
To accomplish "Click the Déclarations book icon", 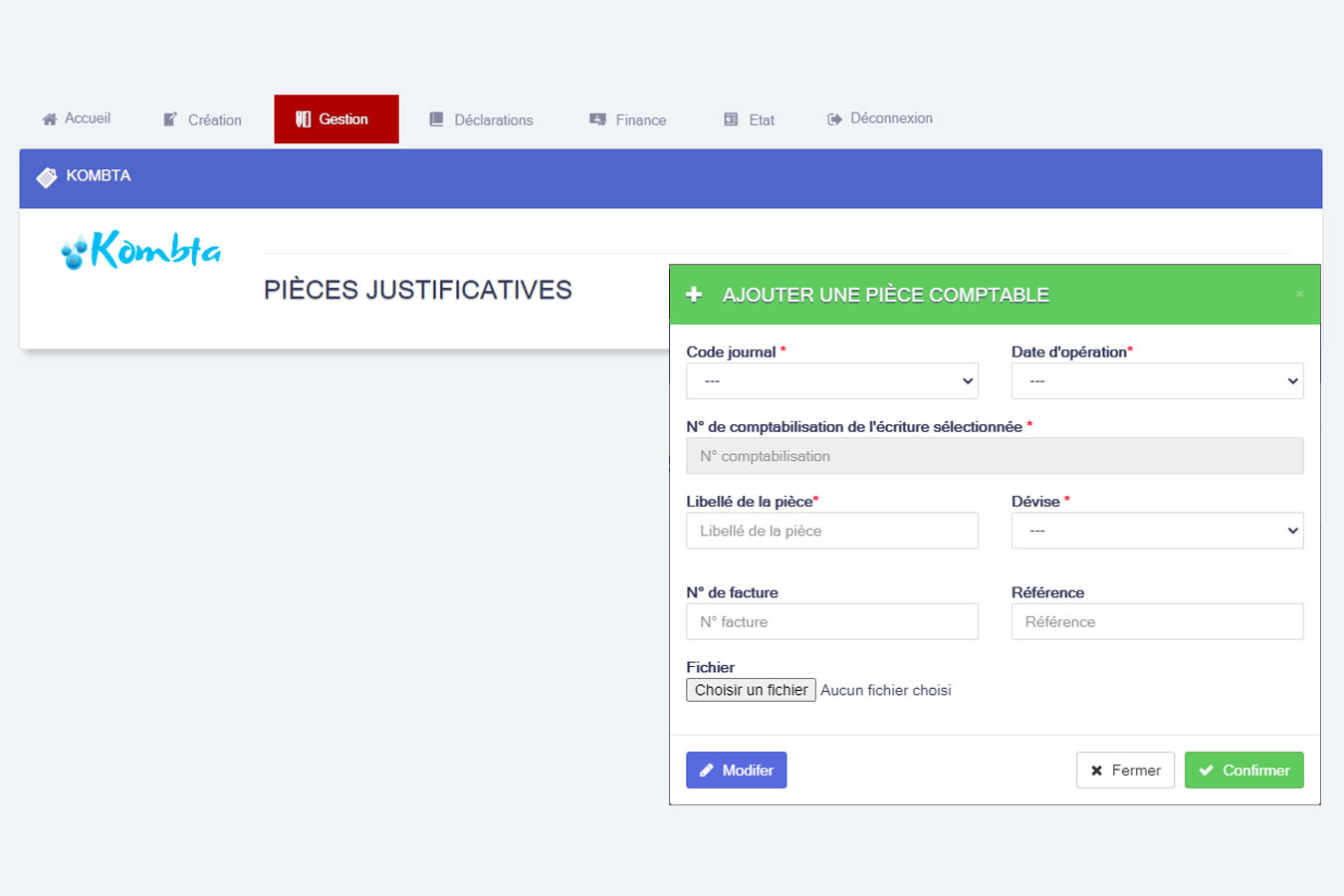I will pos(436,119).
